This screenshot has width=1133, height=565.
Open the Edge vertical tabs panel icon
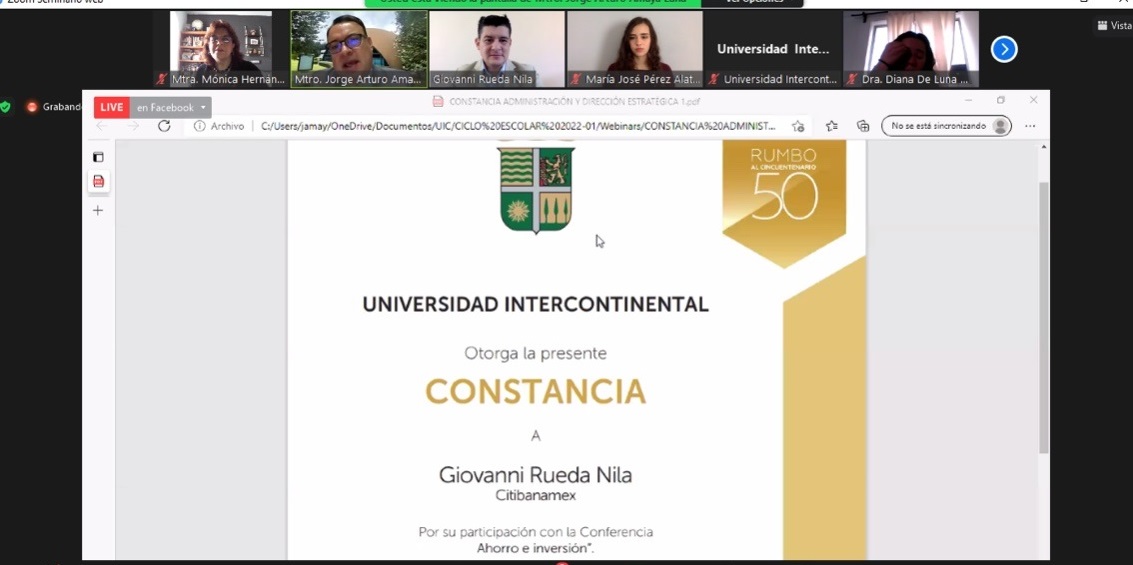pyautogui.click(x=98, y=157)
